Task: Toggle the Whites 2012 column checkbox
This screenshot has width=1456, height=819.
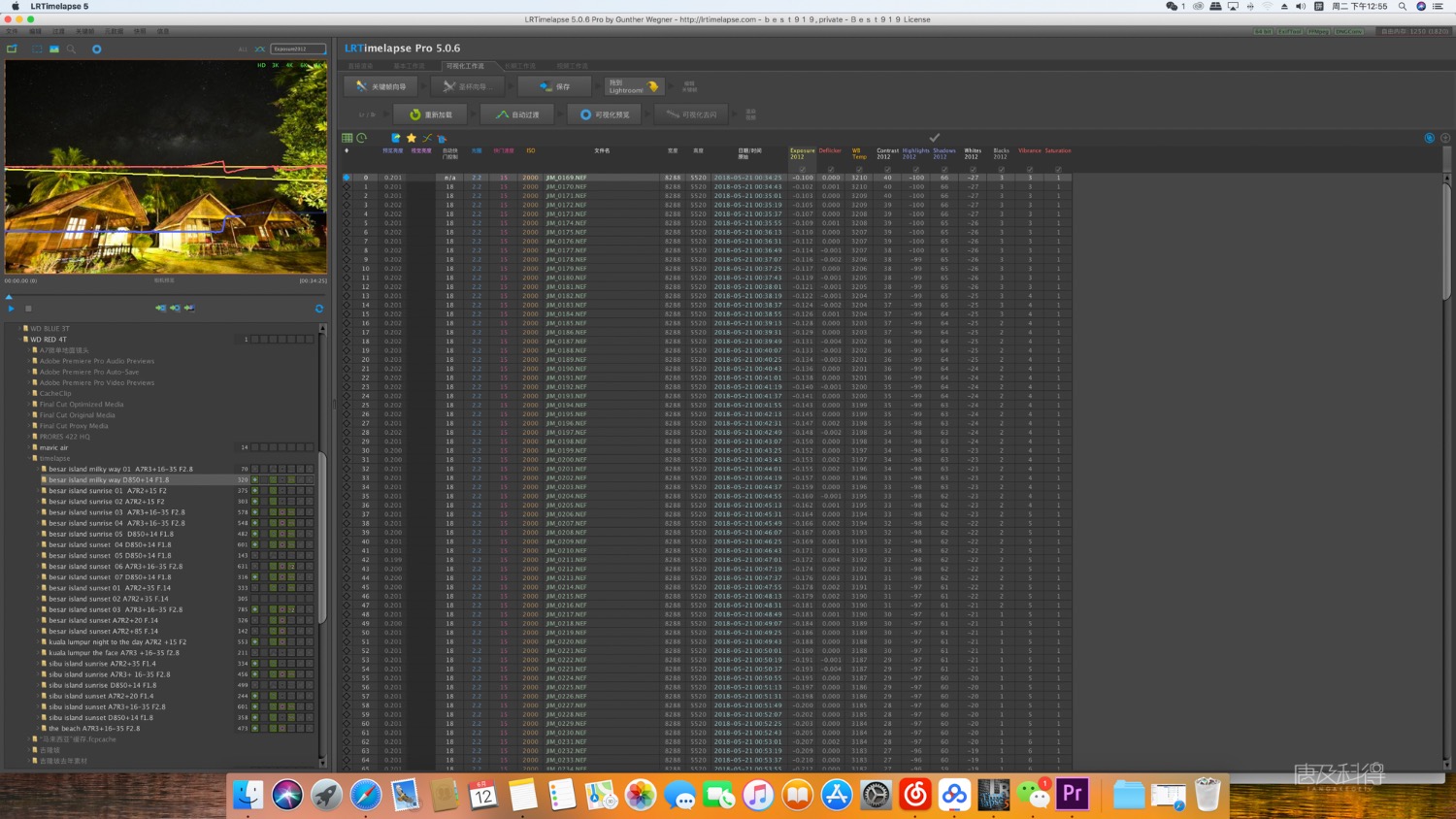Action: [x=973, y=169]
